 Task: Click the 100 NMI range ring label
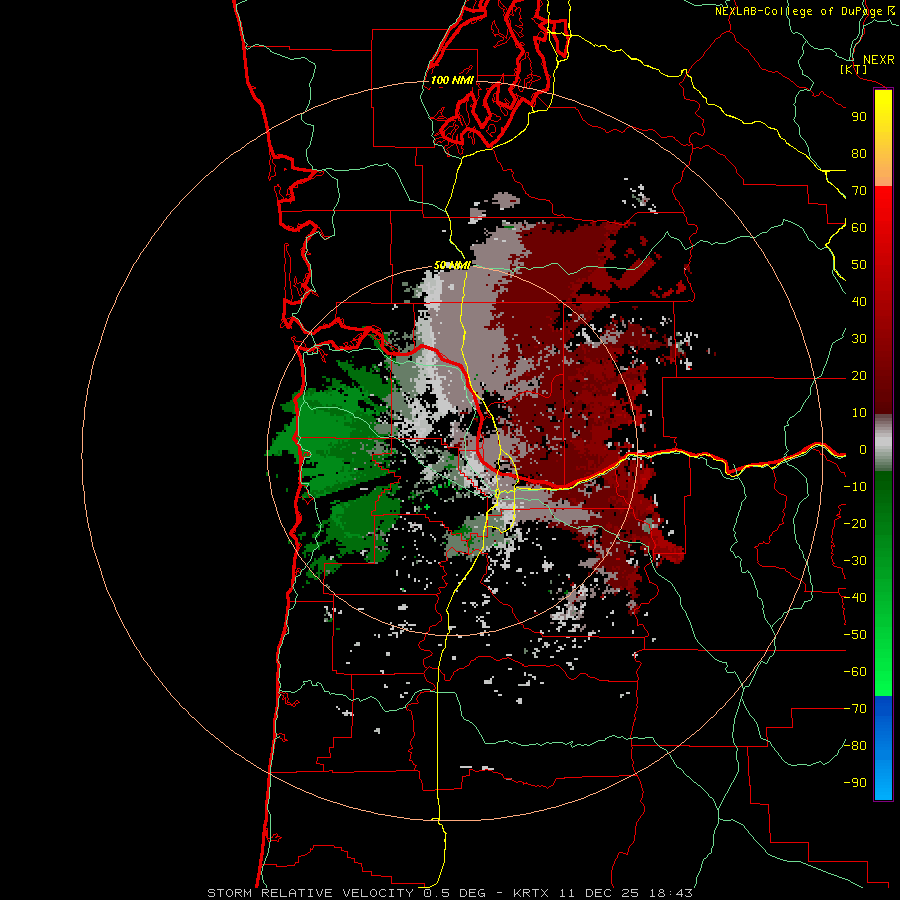(x=452, y=80)
